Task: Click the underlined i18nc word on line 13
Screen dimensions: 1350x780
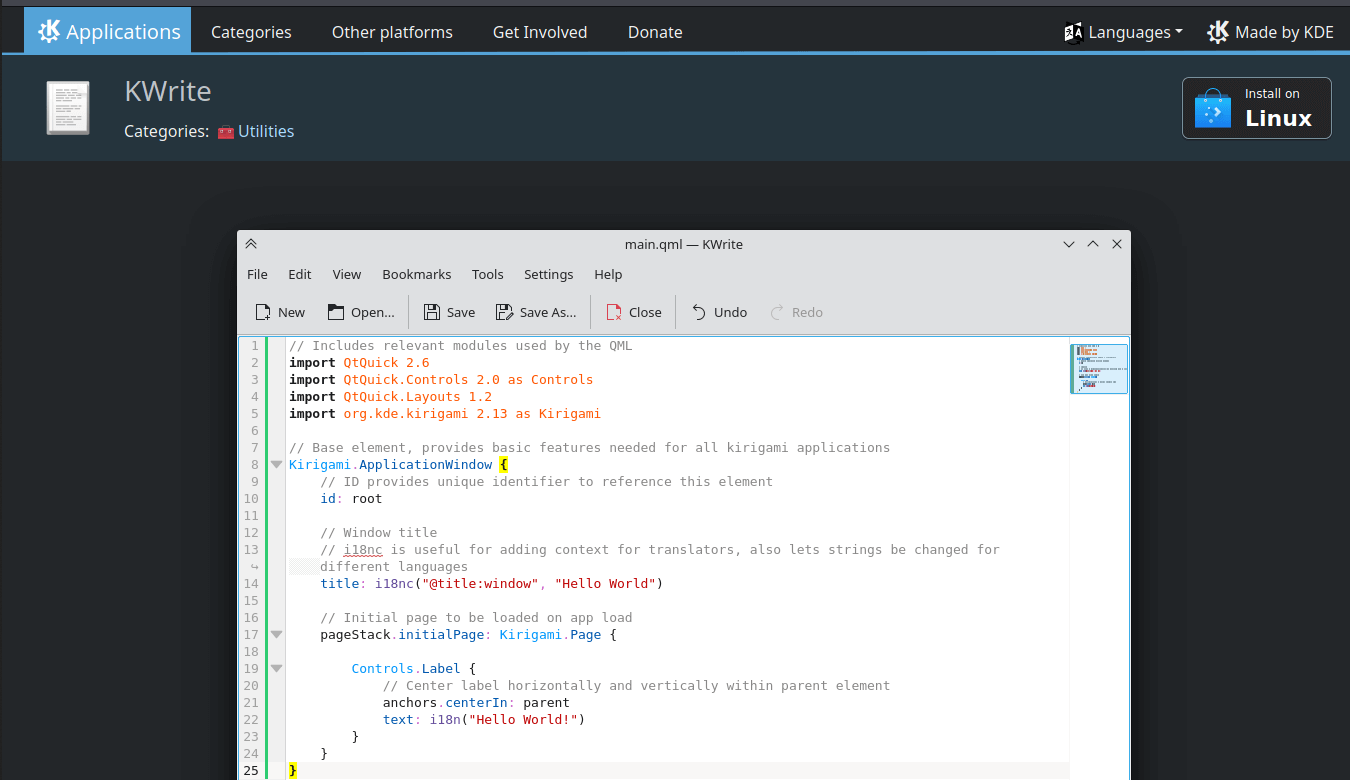Action: tap(363, 550)
